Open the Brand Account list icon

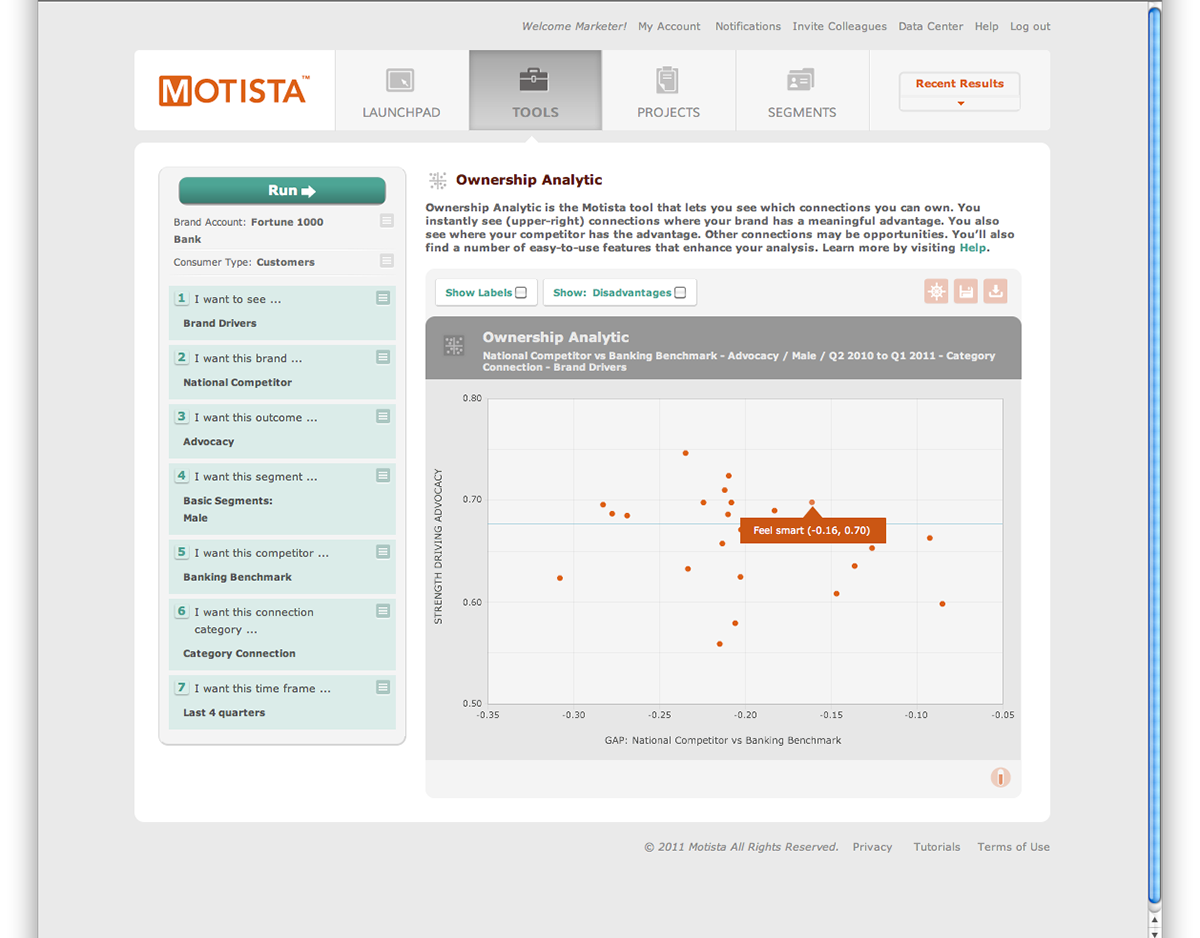click(387, 221)
